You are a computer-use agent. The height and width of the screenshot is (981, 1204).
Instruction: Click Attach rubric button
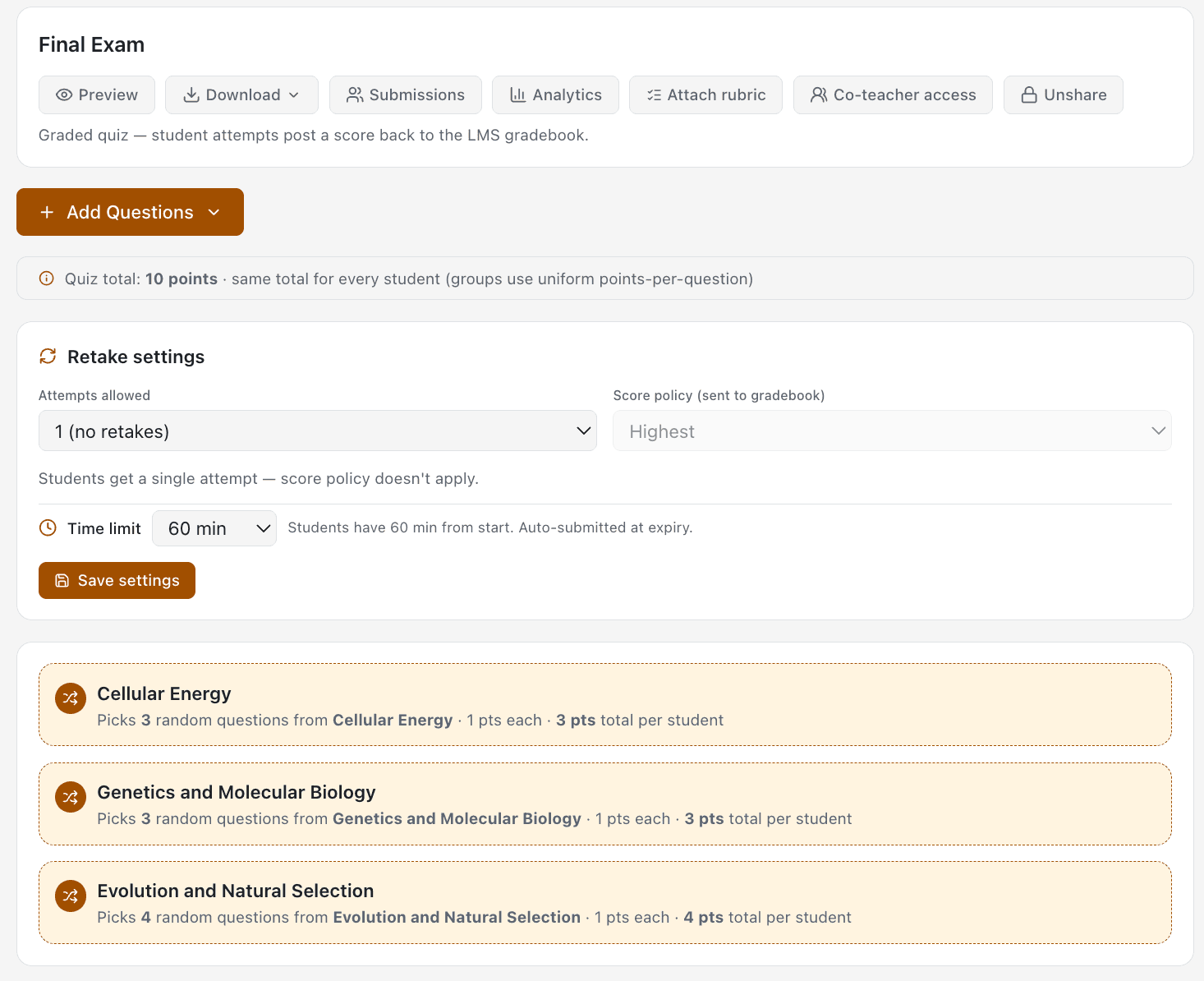pyautogui.click(x=706, y=95)
